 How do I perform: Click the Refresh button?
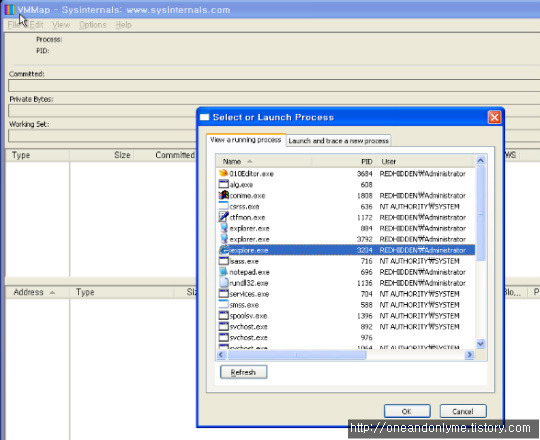(x=243, y=372)
